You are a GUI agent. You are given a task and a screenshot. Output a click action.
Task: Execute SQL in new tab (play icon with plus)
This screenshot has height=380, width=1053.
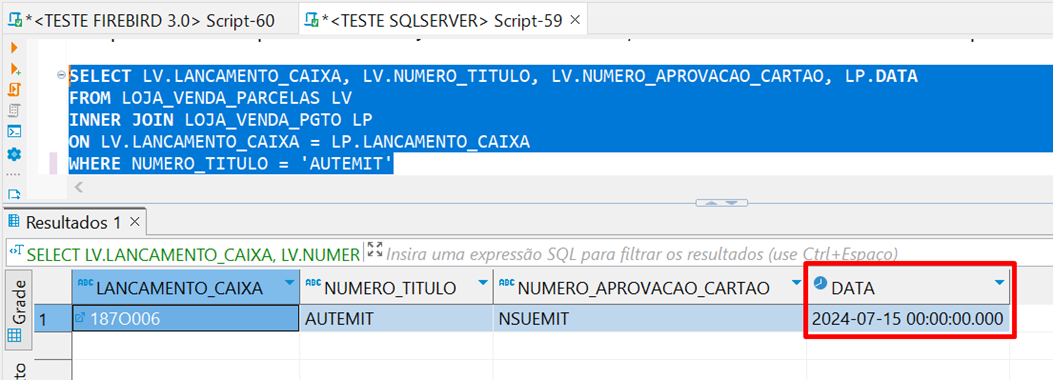[15, 68]
